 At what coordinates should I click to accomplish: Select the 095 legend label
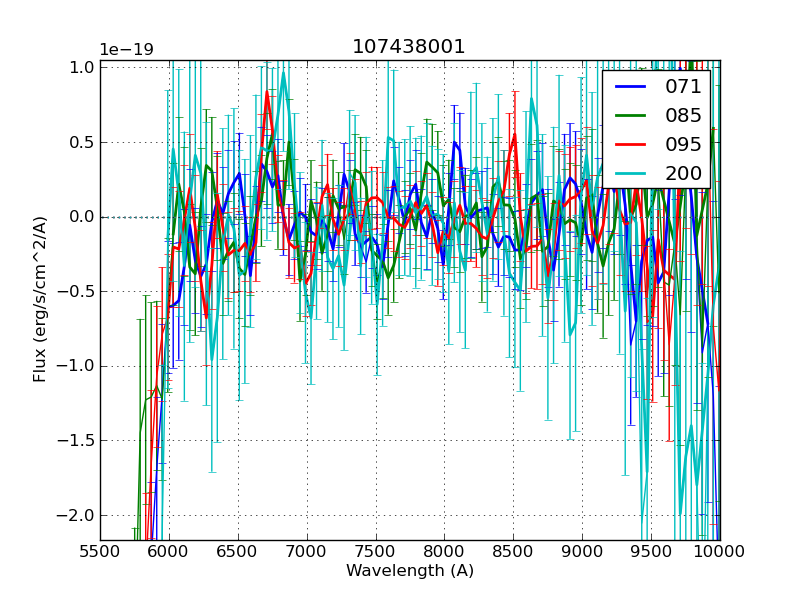click(x=683, y=144)
